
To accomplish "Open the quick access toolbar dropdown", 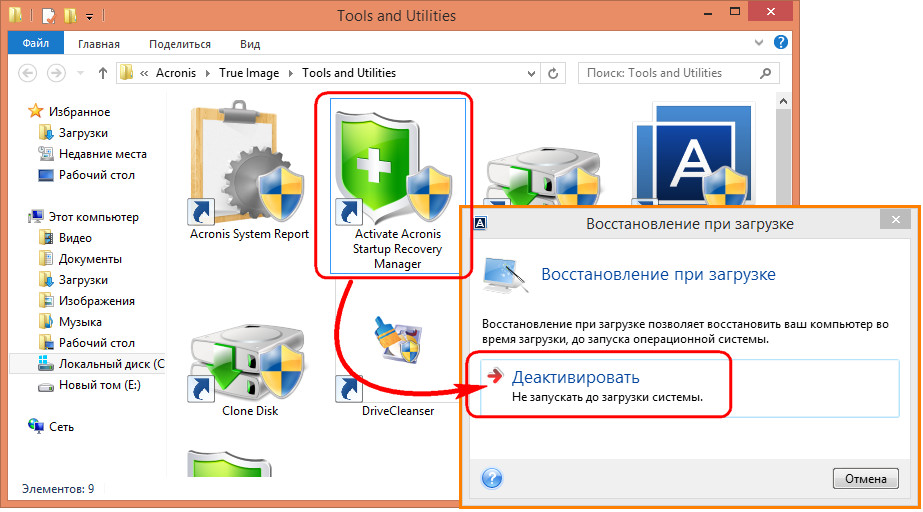I will 89,16.
